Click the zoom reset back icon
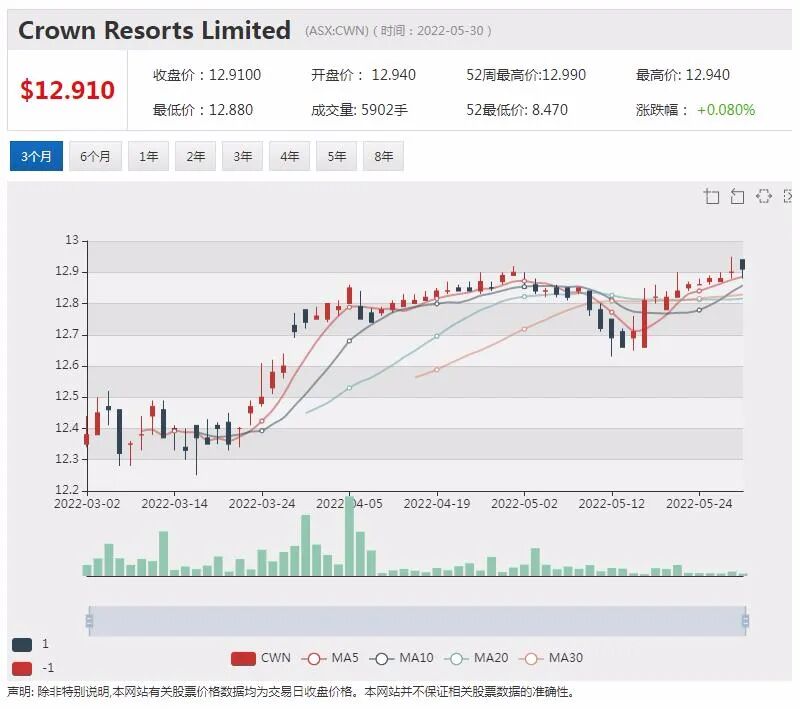 737,196
